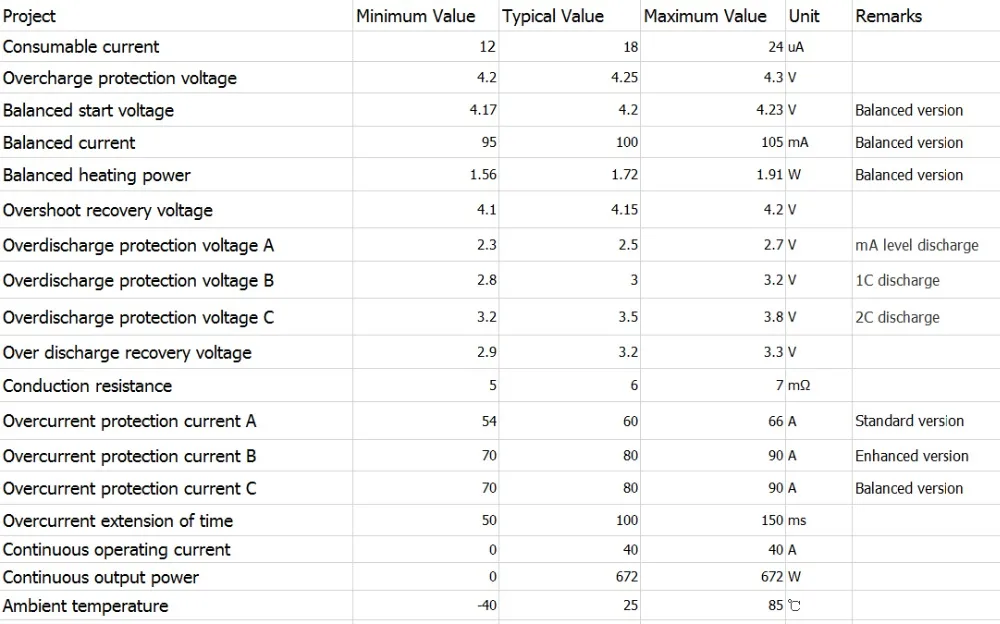
Task: Select the Remarks header cell
Action: [888, 16]
